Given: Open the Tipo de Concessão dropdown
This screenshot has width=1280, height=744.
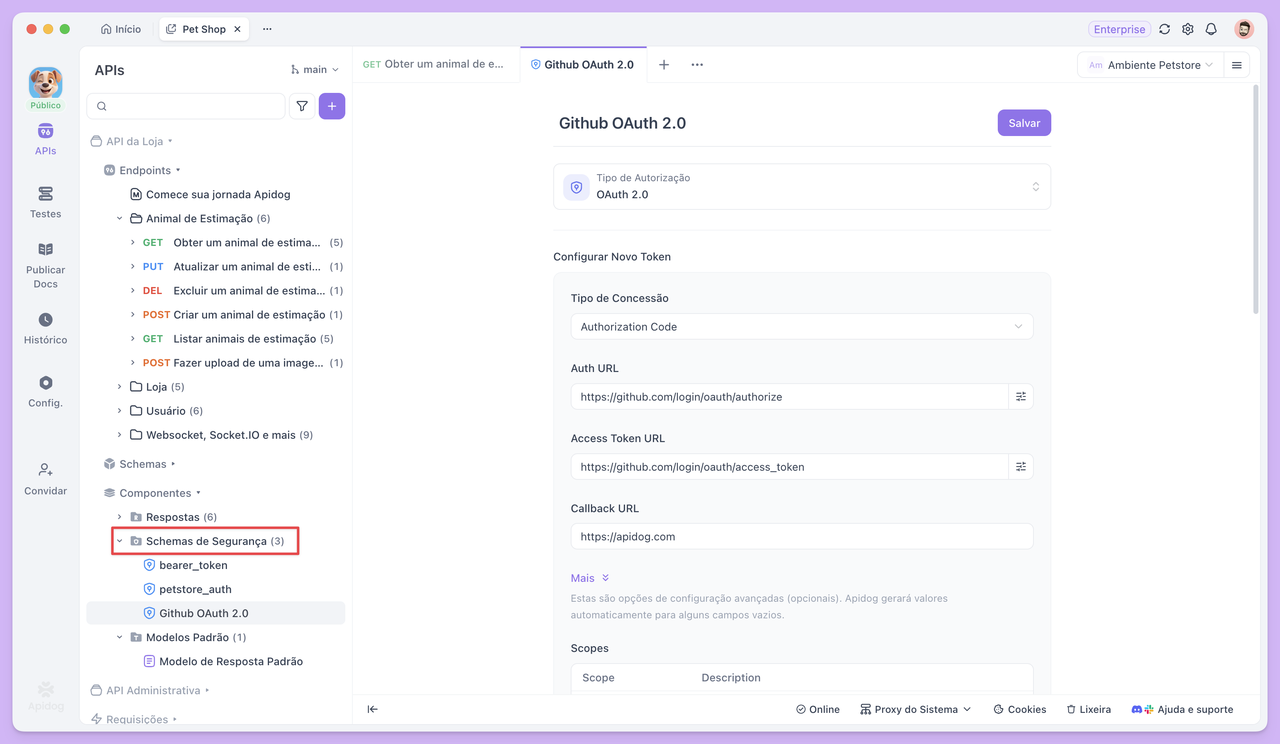Looking at the screenshot, I should (802, 327).
